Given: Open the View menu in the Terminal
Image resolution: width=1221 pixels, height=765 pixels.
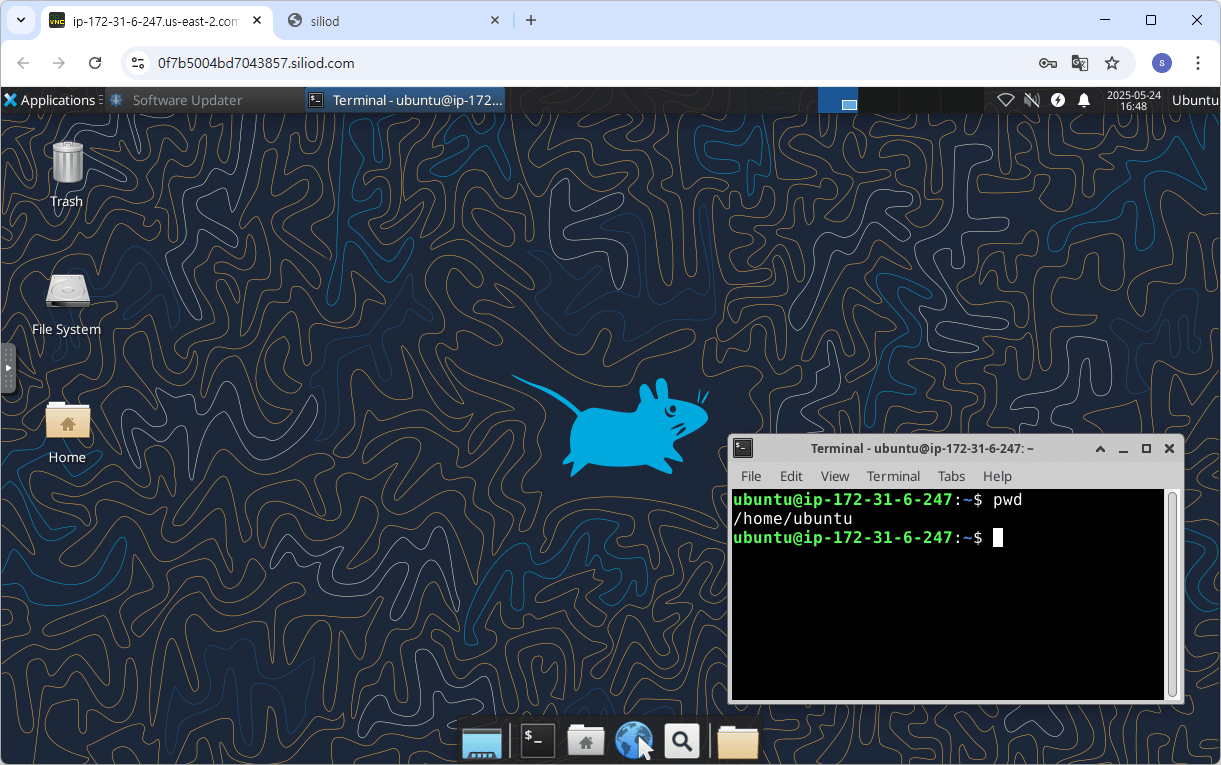Looking at the screenshot, I should click(835, 476).
